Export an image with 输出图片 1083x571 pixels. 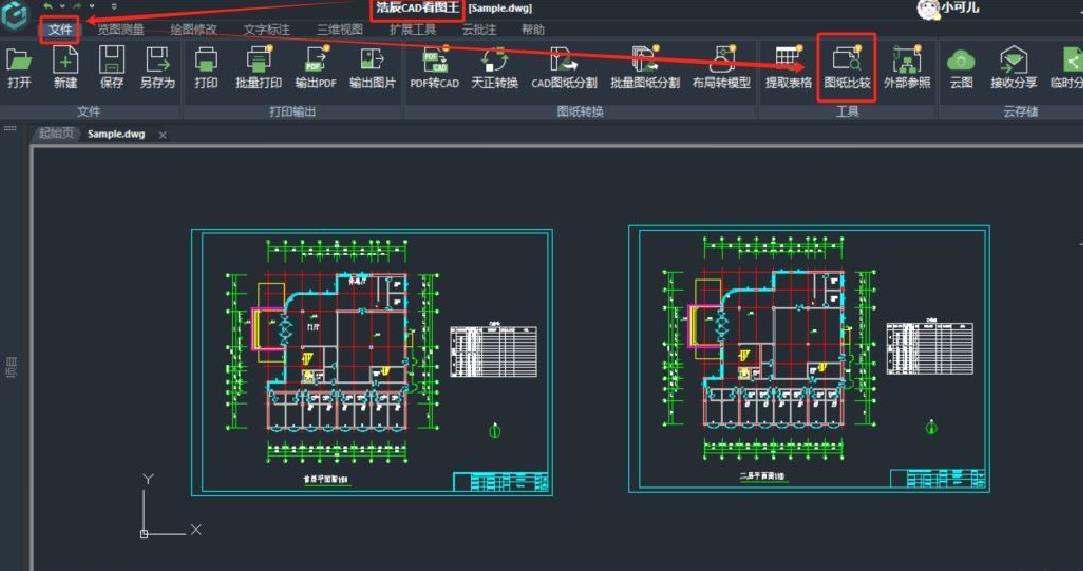[x=372, y=68]
